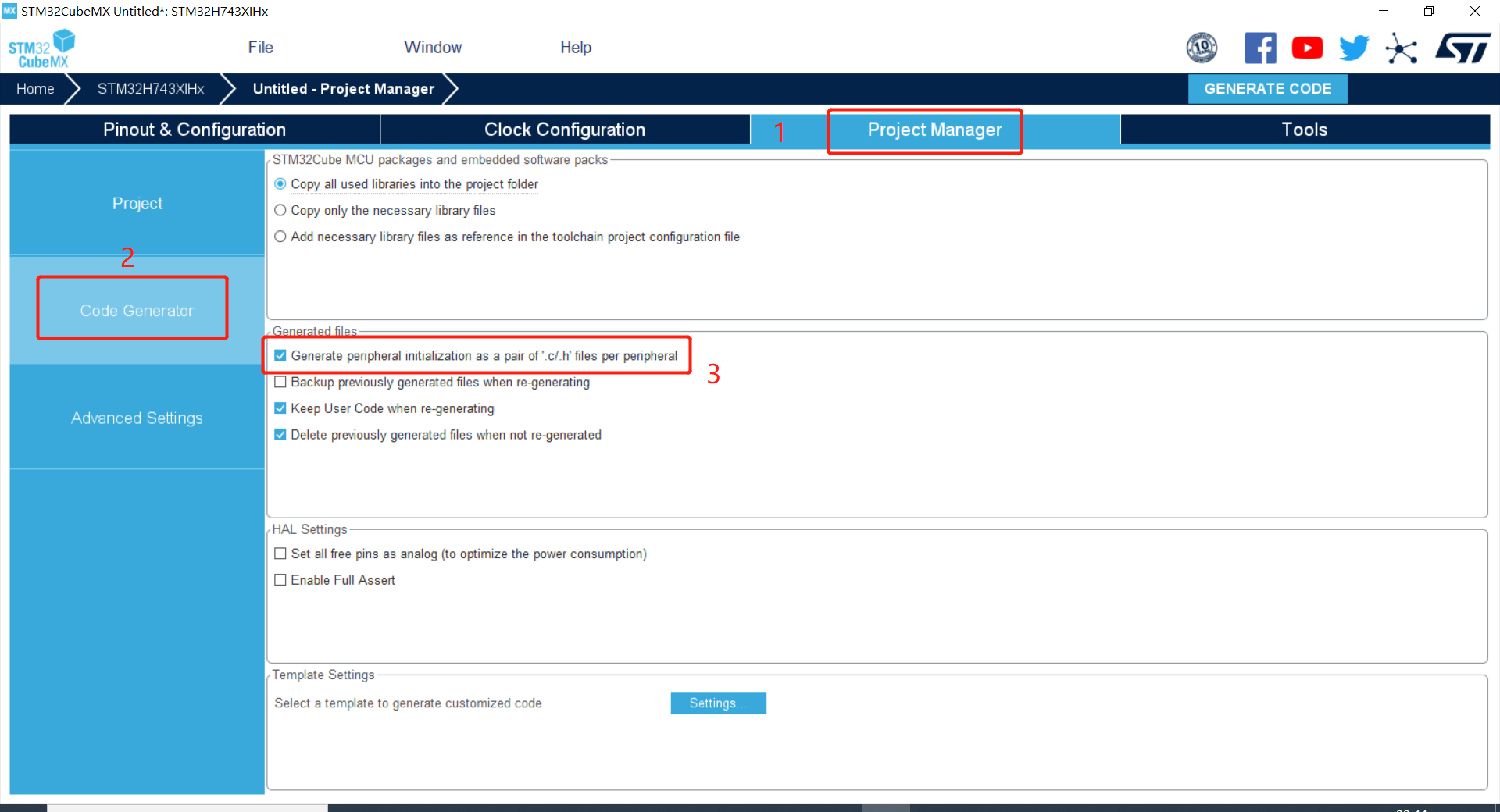Enable 'Set all free pins as analog'

280,554
